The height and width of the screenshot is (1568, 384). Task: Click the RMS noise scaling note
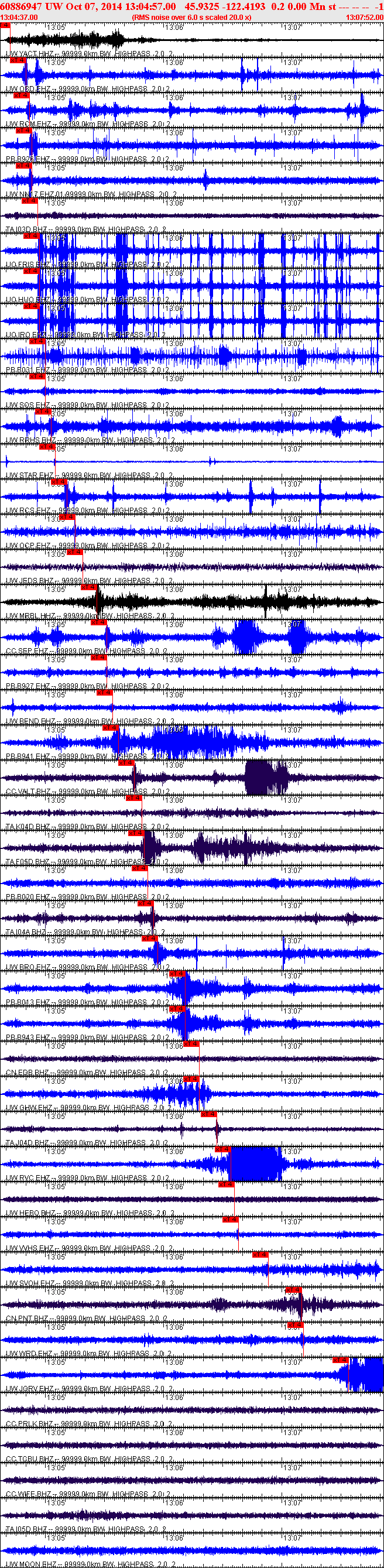(x=191, y=18)
